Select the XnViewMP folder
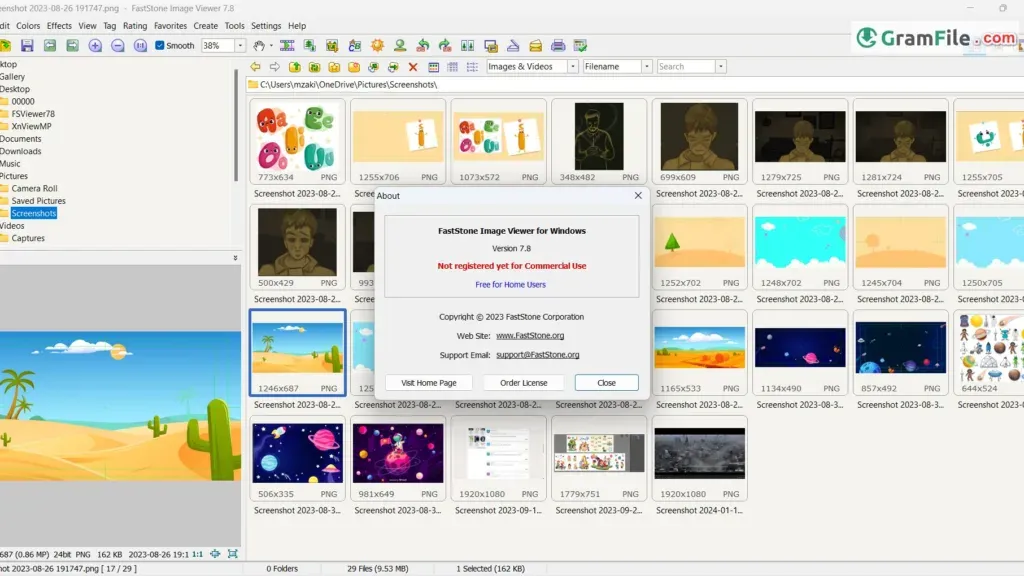Image resolution: width=1024 pixels, height=576 pixels. (x=31, y=126)
